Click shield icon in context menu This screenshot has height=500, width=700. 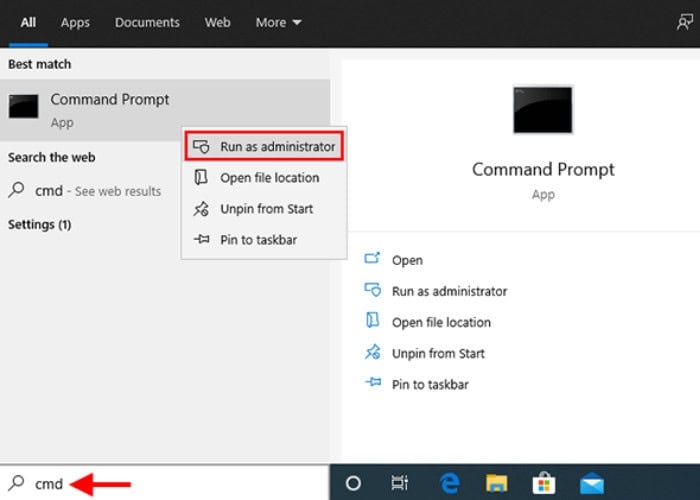click(201, 146)
